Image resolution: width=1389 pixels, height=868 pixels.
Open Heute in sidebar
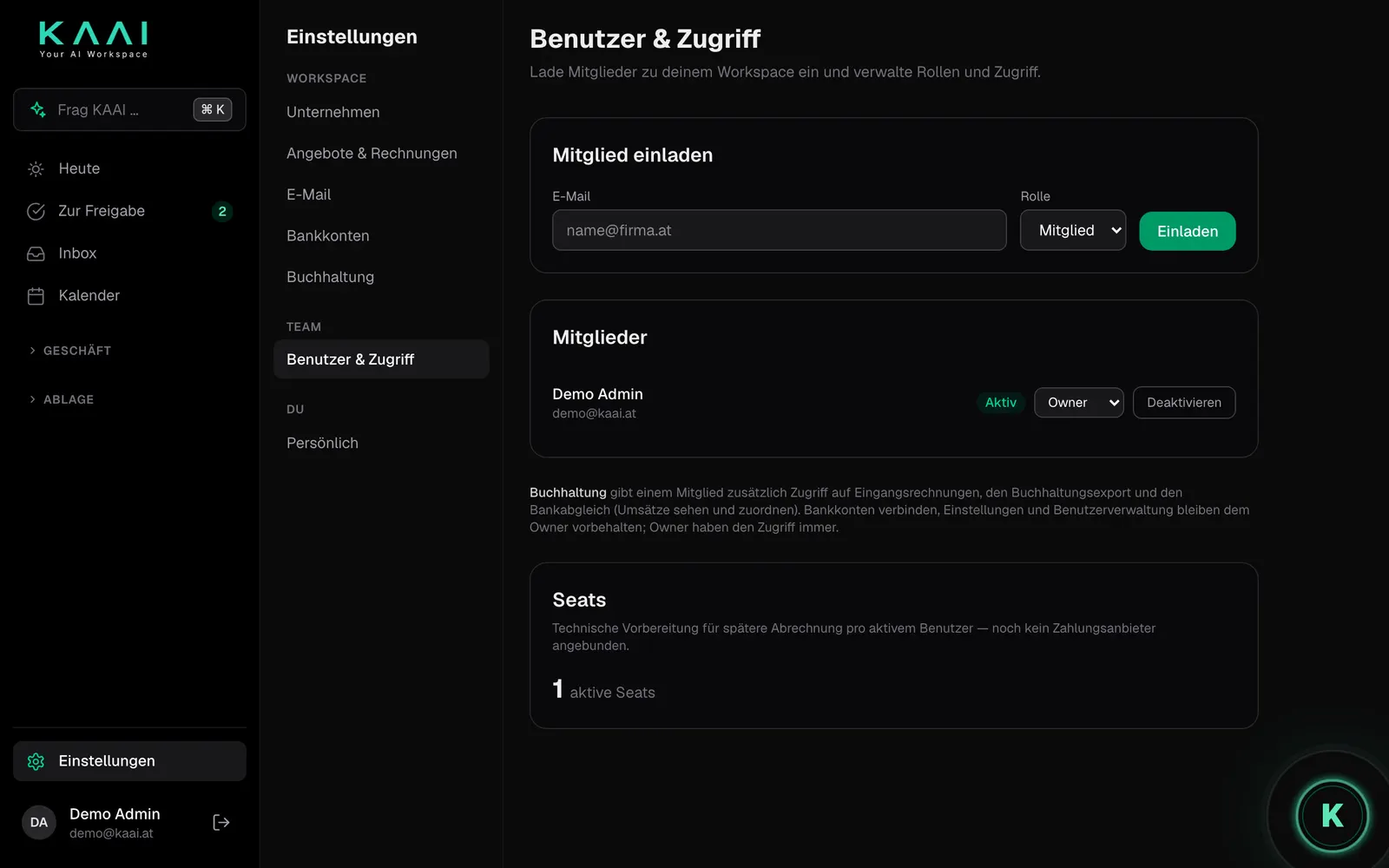(129, 169)
